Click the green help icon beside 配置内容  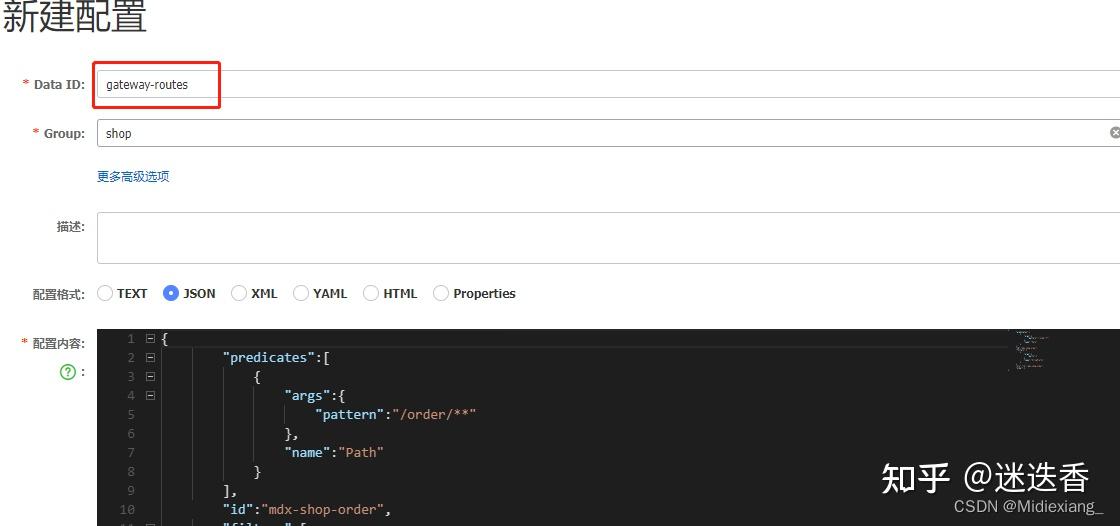pyautogui.click(x=68, y=372)
